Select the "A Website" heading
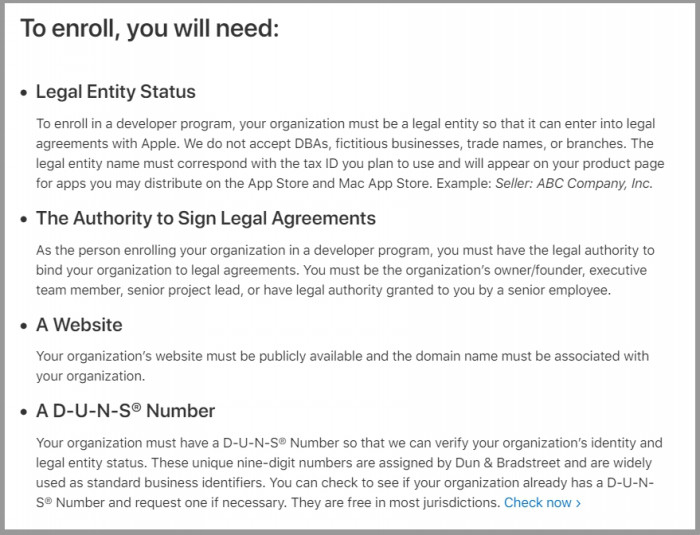This screenshot has width=700, height=535. point(79,325)
